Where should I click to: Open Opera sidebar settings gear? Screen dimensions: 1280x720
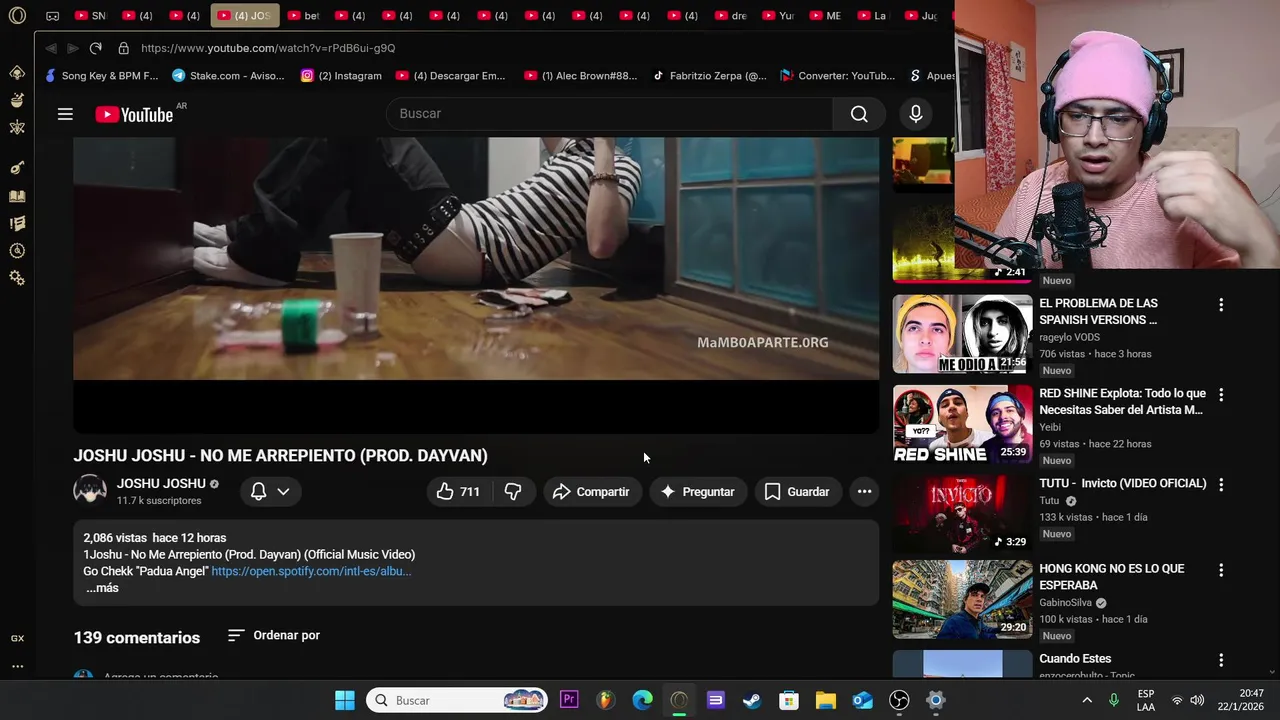17,278
